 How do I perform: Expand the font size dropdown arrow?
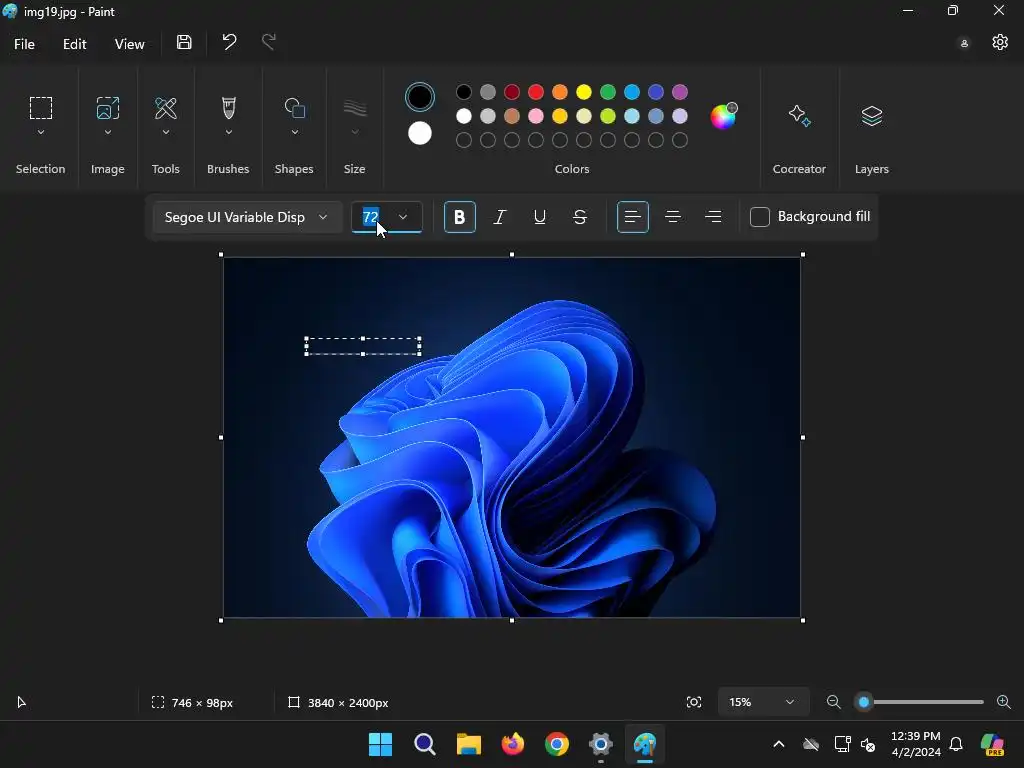coord(403,217)
